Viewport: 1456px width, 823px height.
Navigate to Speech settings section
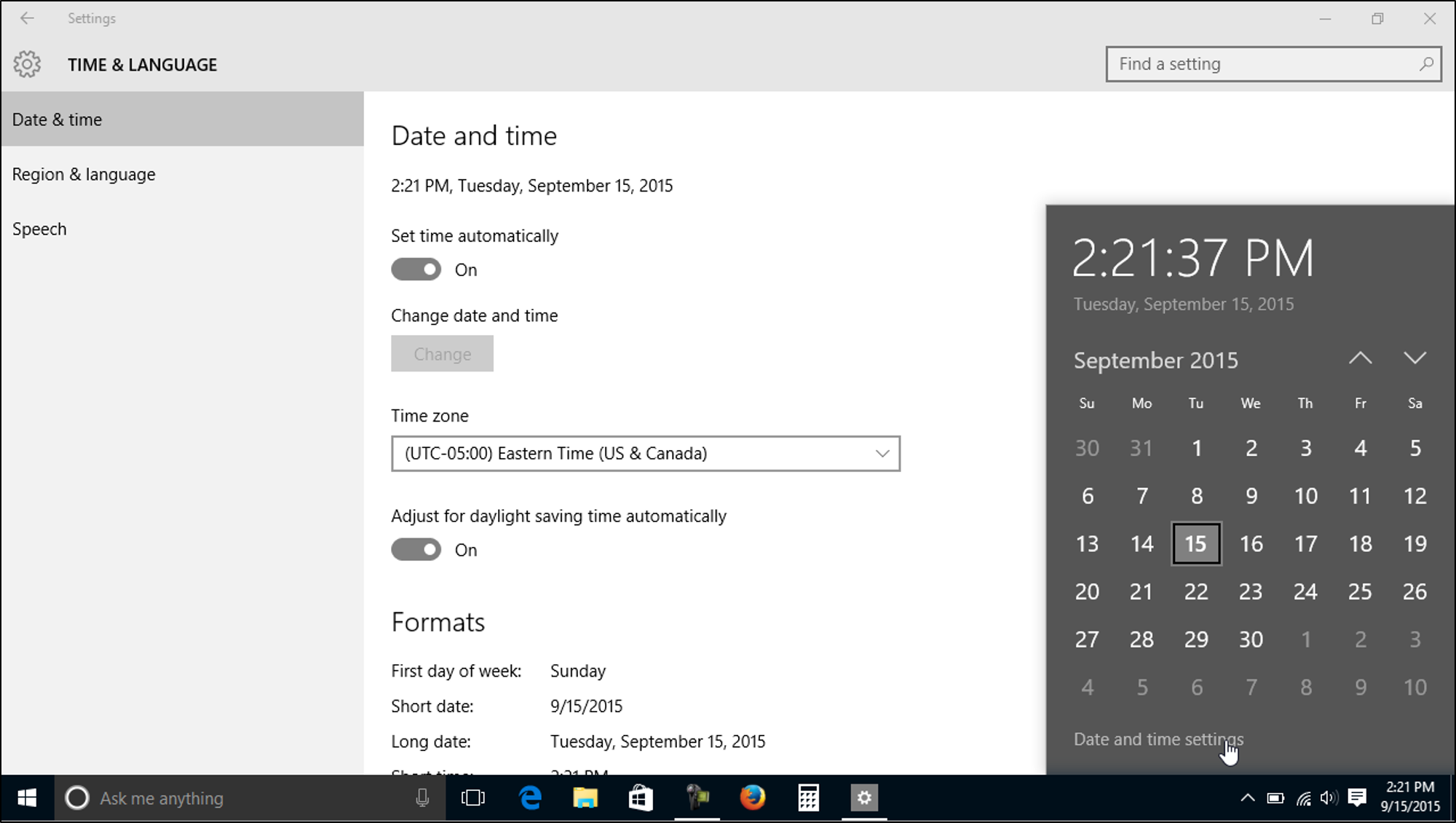point(39,228)
